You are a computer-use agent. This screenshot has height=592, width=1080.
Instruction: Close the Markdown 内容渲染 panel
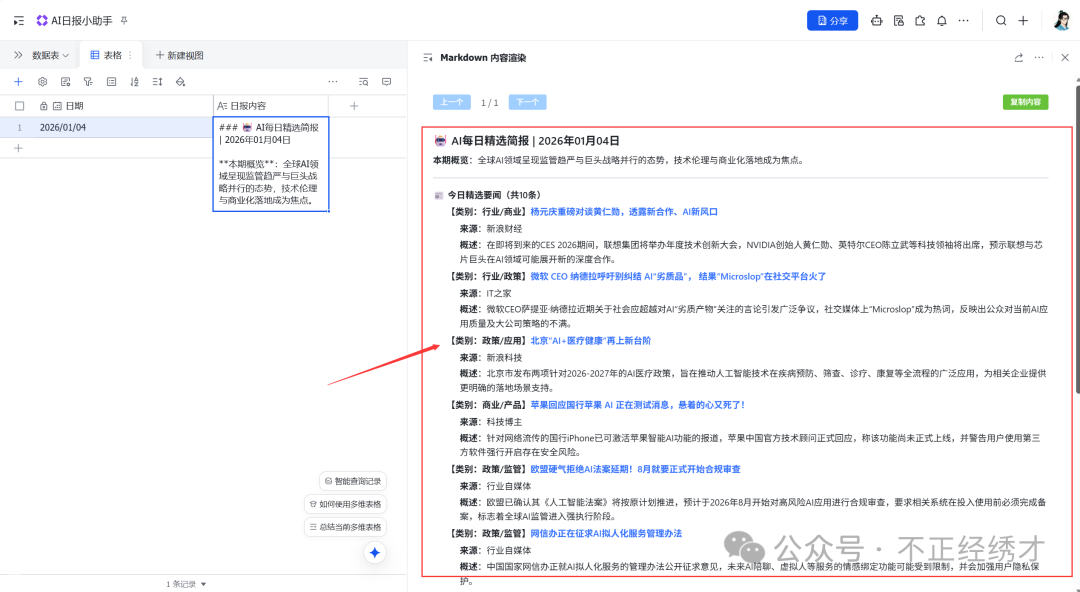tap(1065, 58)
